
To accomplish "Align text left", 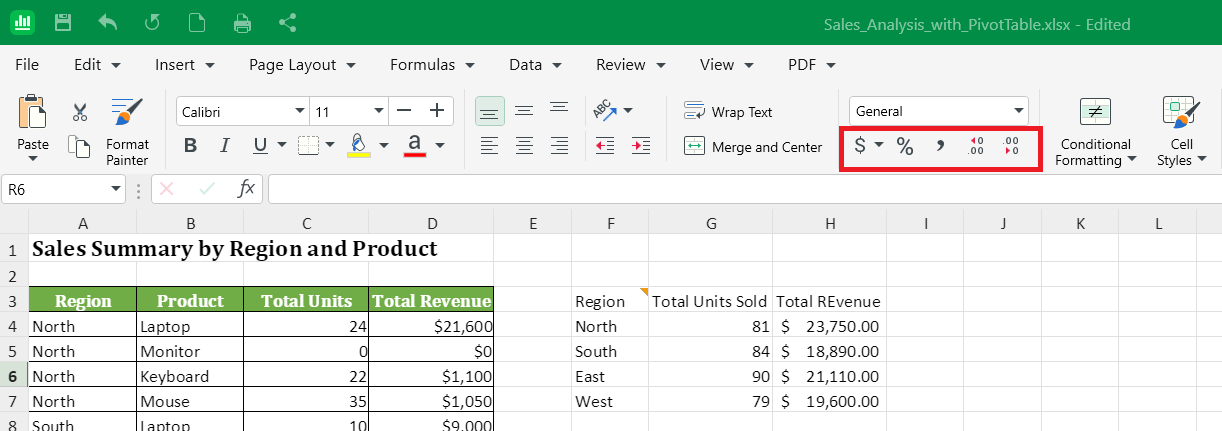I will coord(488,146).
